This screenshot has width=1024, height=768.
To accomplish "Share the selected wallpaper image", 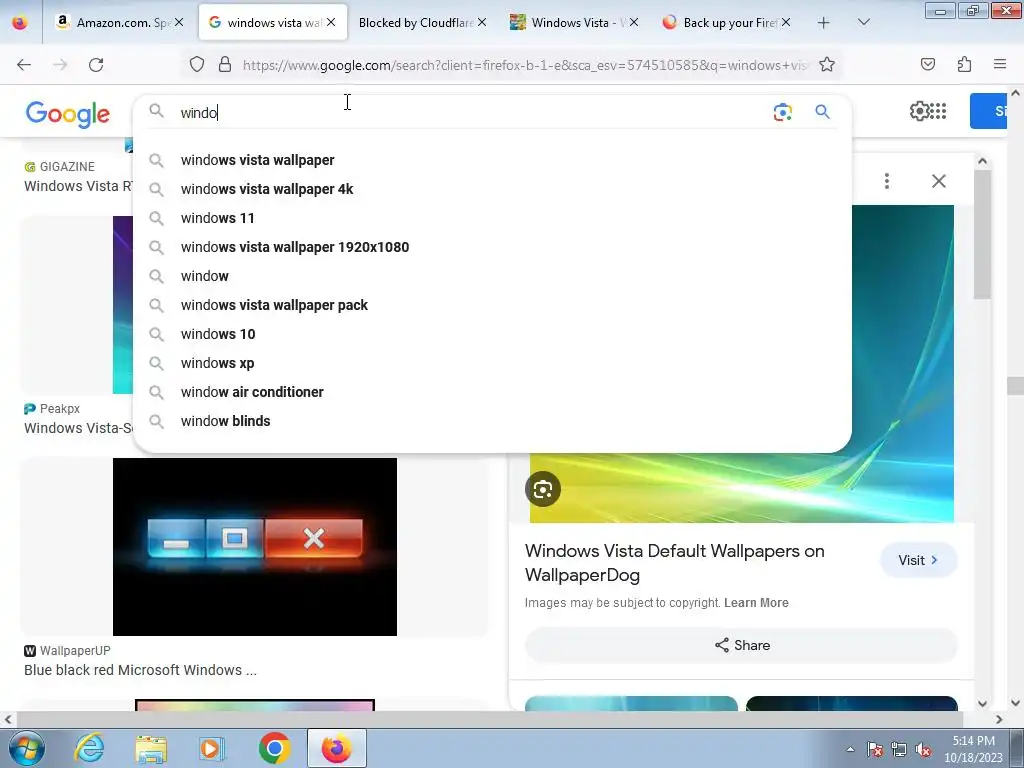I will [741, 645].
